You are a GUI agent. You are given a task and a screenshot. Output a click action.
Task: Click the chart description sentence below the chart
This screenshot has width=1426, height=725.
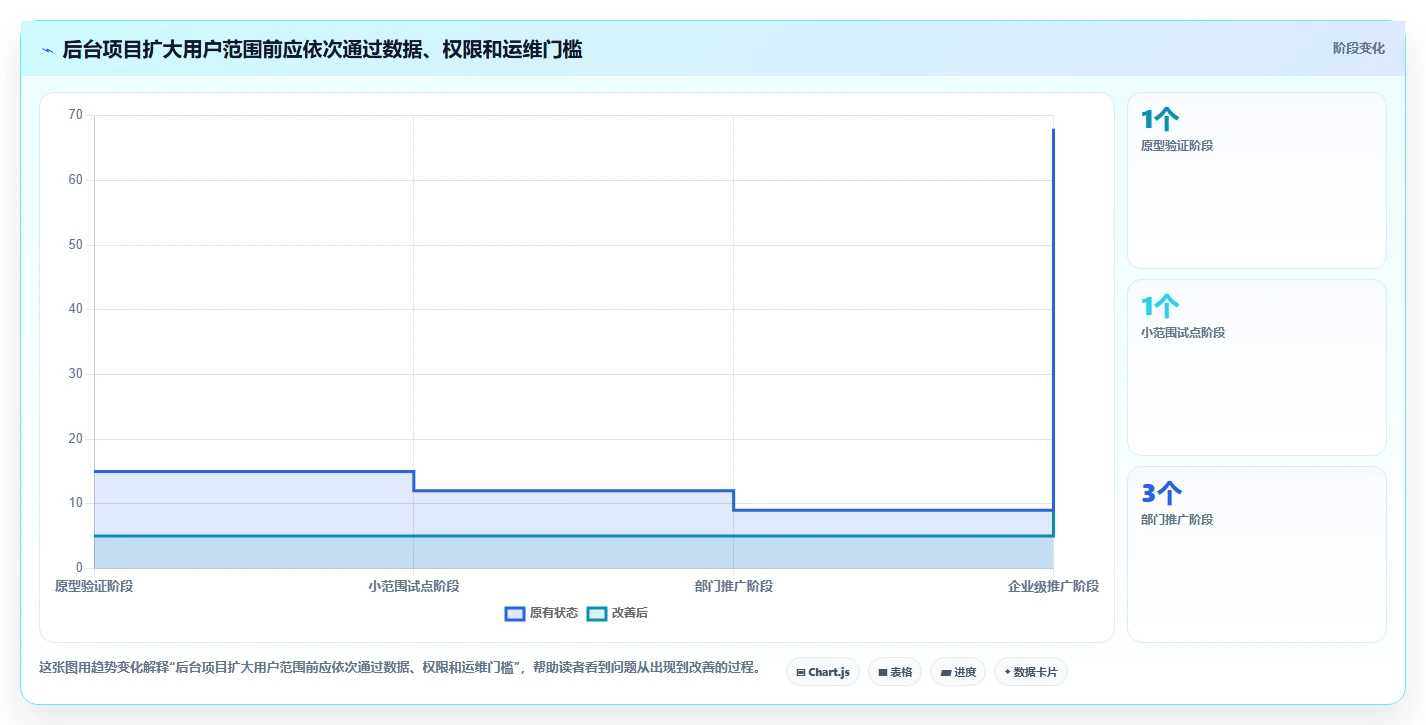point(400,668)
